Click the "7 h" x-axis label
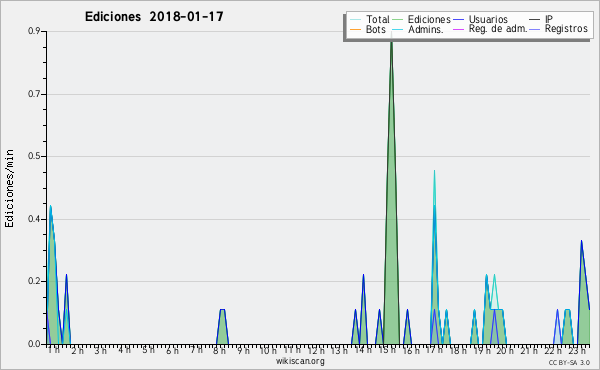 pyautogui.click(x=196, y=350)
